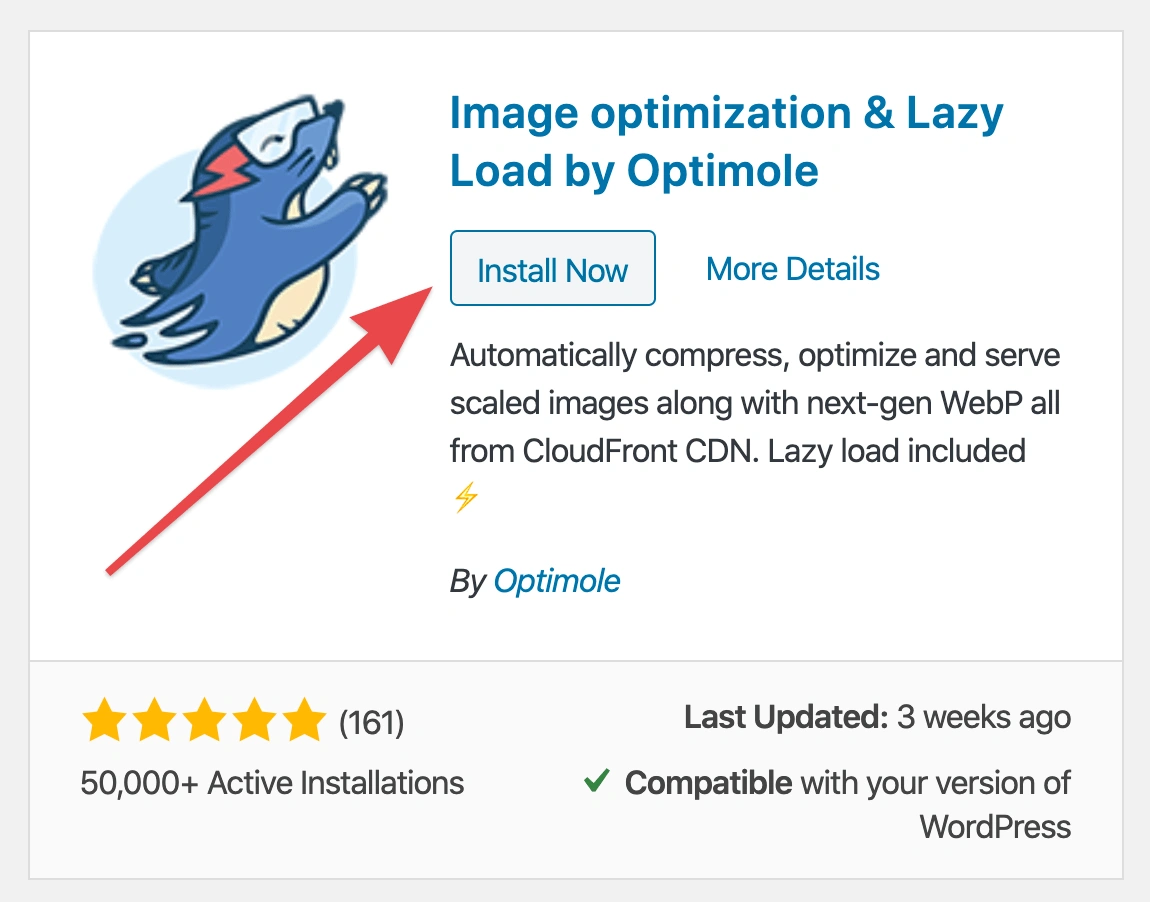Viewport: 1150px width, 902px height.
Task: Click the first rating star
Action: click(103, 721)
